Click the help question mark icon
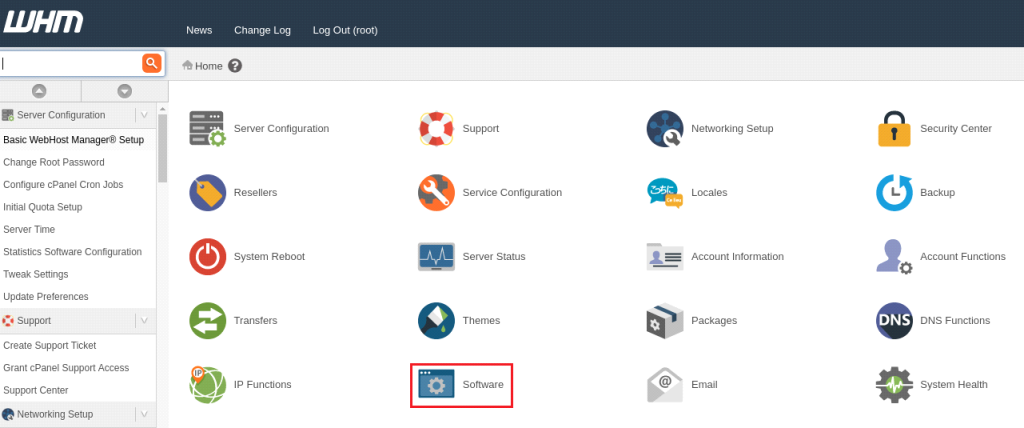The width and height of the screenshot is (1024, 428). [235, 66]
